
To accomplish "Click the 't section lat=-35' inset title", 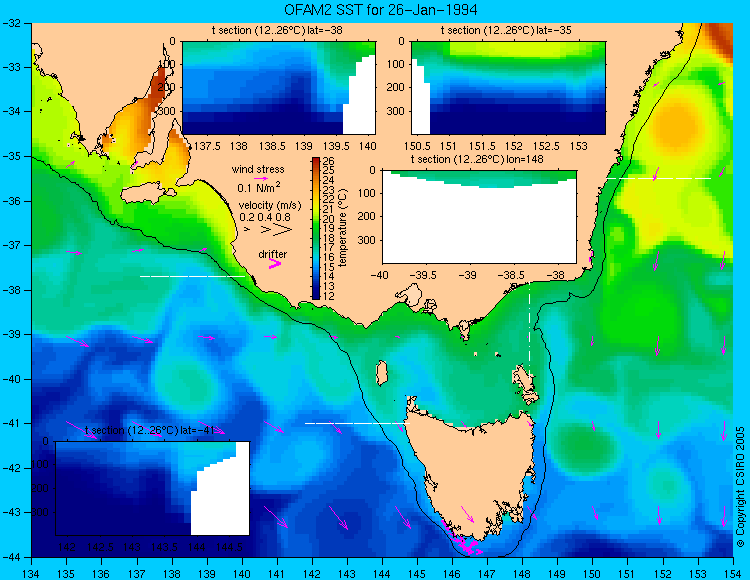I will [506, 31].
